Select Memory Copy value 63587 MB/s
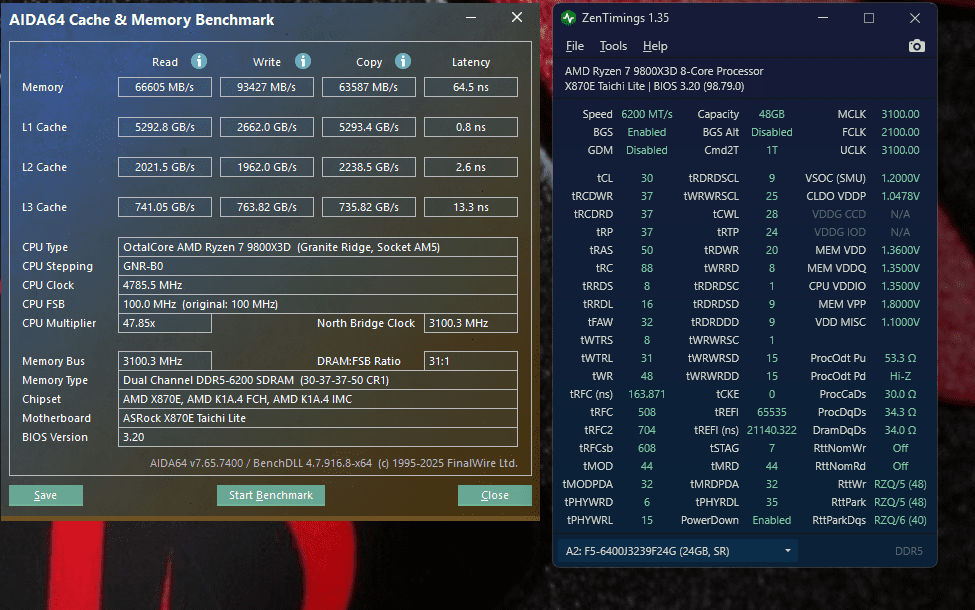Image resolution: width=975 pixels, height=610 pixels. click(x=369, y=87)
